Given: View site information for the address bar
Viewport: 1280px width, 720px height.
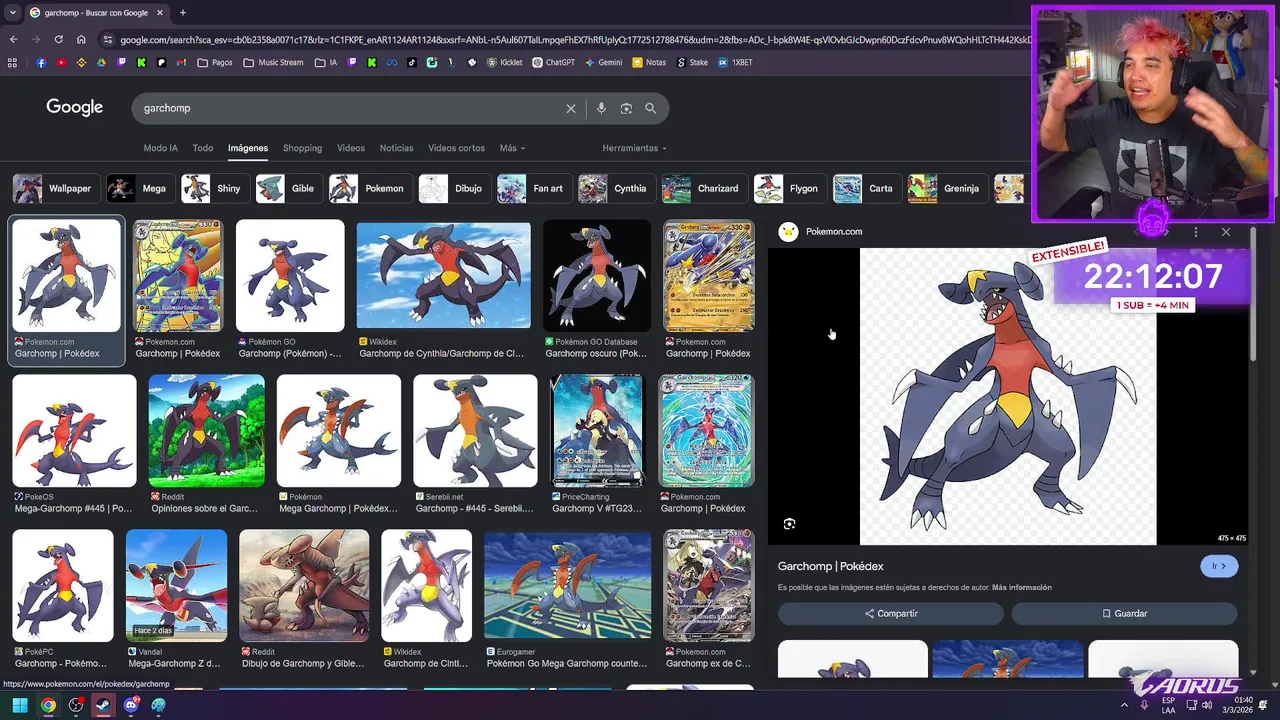Looking at the screenshot, I should point(107,40).
